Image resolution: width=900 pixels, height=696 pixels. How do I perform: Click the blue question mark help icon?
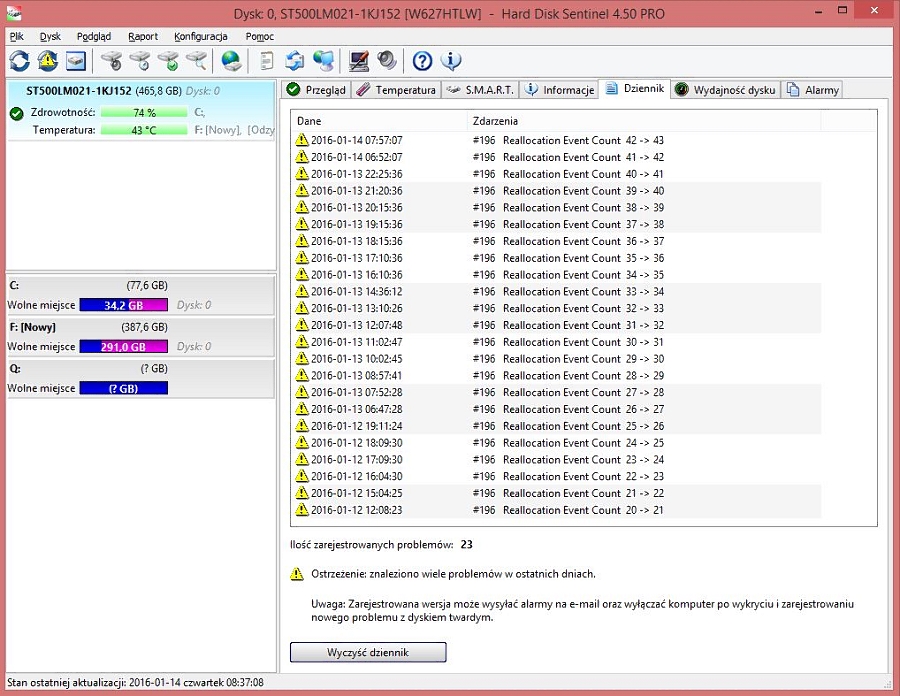point(422,61)
